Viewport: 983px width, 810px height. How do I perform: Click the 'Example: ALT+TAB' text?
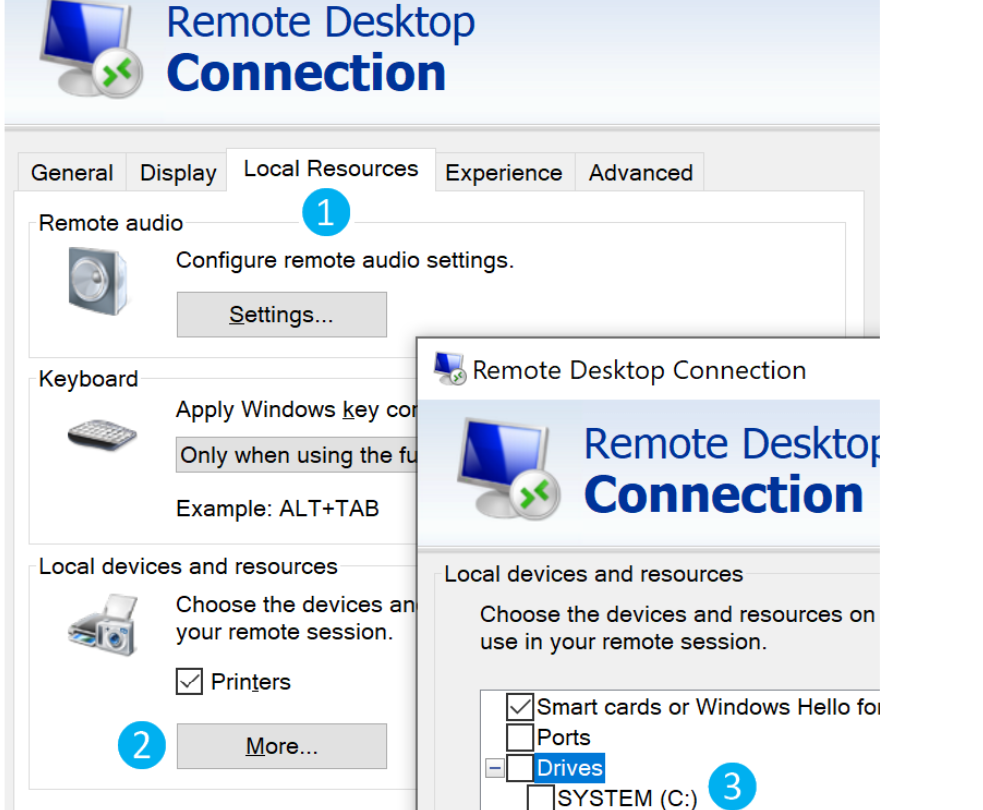point(278,508)
